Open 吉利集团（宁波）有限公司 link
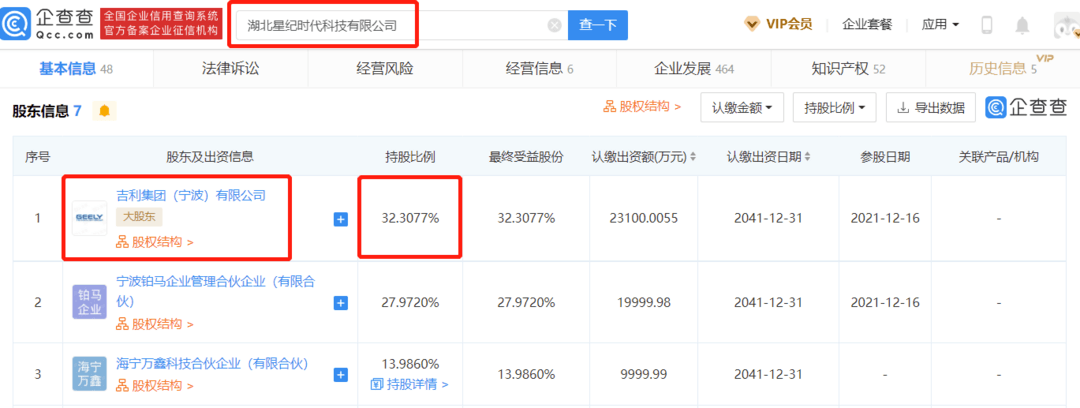 (191, 195)
